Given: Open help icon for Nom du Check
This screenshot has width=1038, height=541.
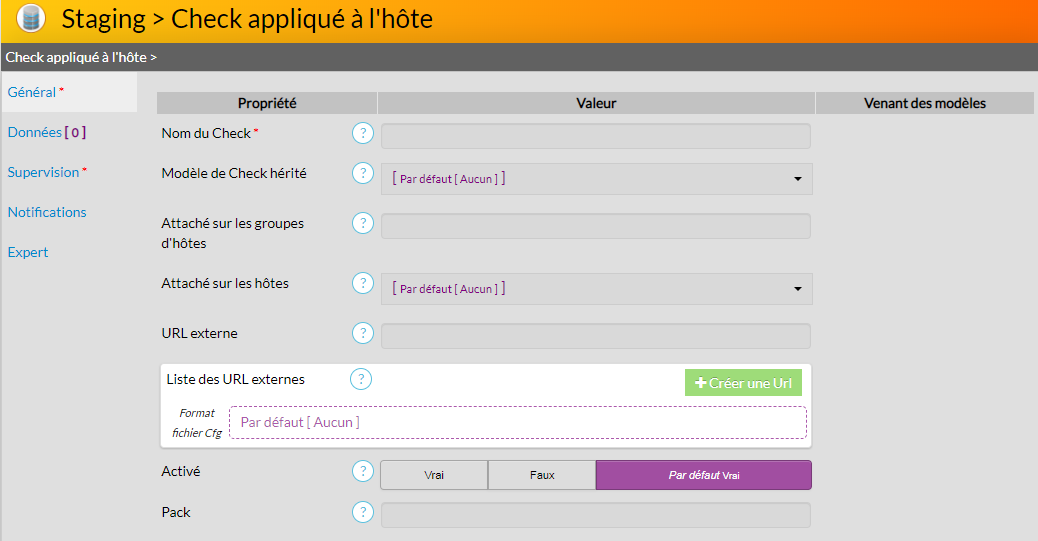Looking at the screenshot, I should (362, 134).
